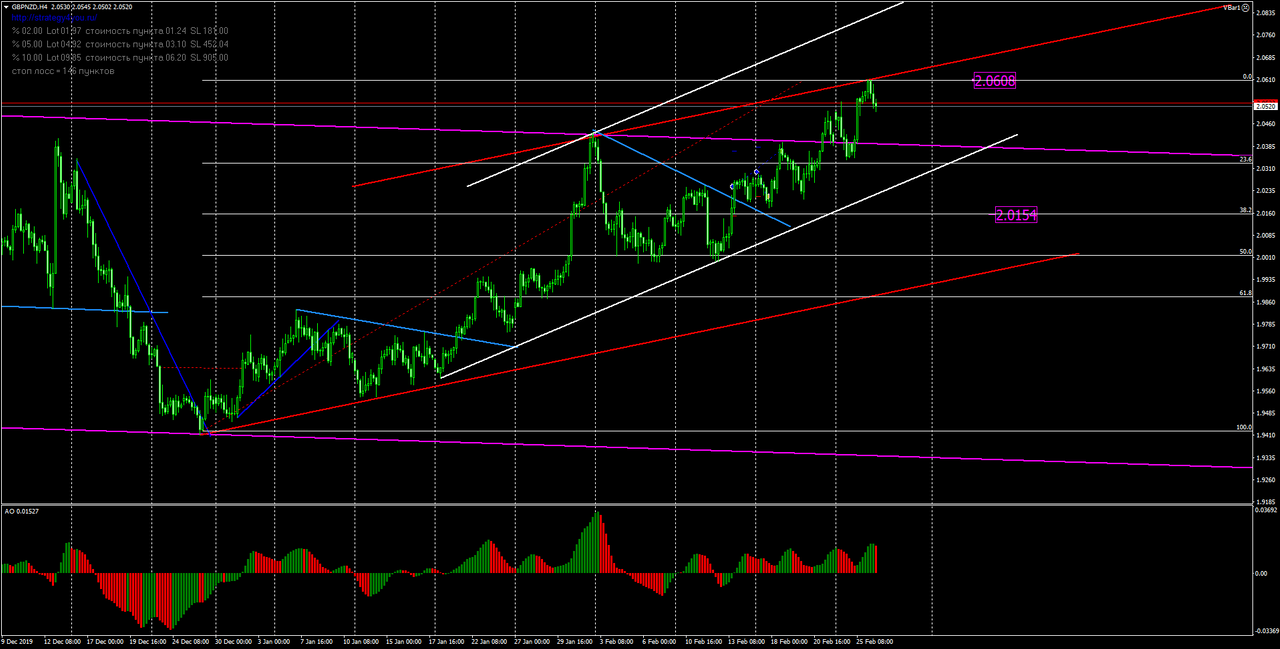The height and width of the screenshot is (649, 1280).
Task: Click the Fibonacci 100.0 level label
Action: (1244, 427)
